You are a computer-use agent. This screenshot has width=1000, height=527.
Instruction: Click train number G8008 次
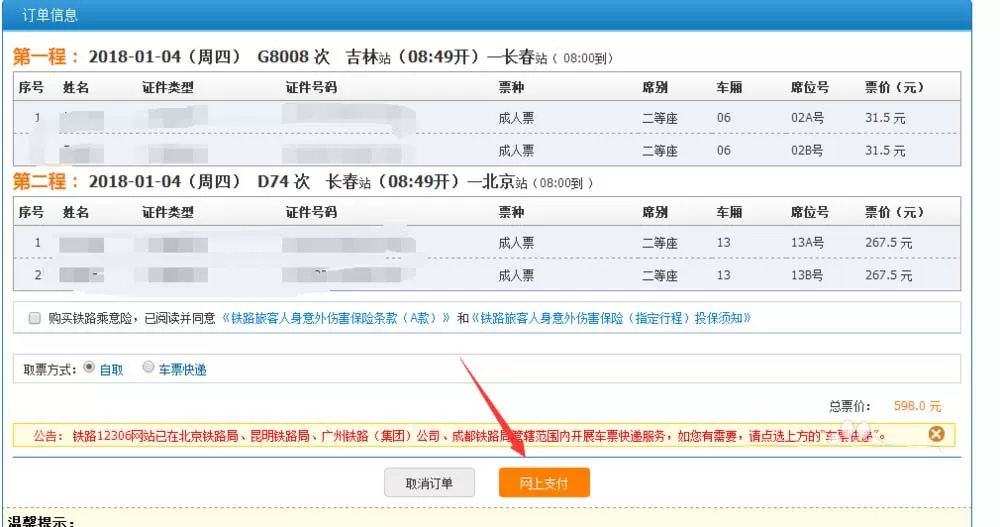coord(293,57)
